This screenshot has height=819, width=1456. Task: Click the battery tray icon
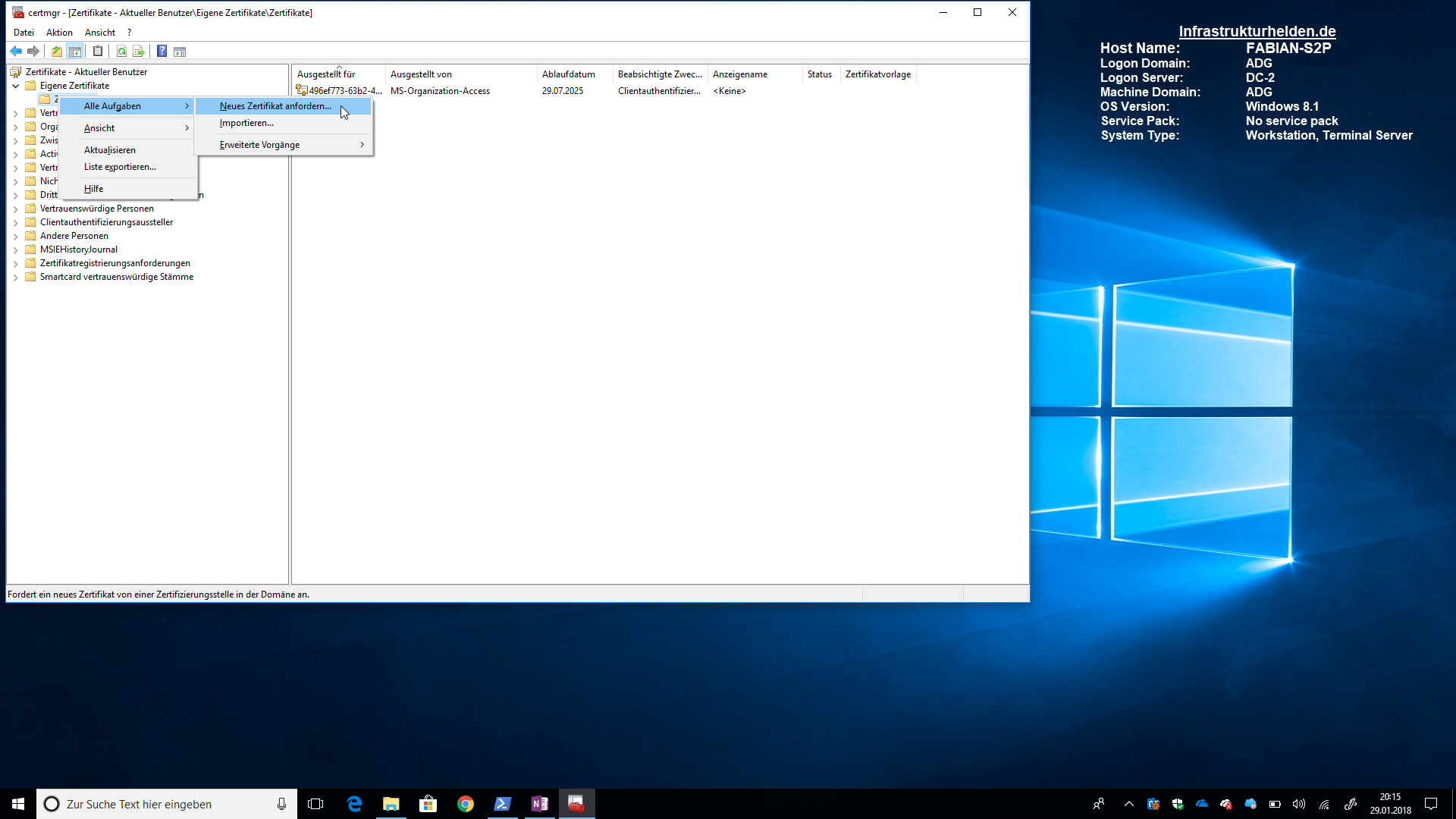[x=1275, y=804]
